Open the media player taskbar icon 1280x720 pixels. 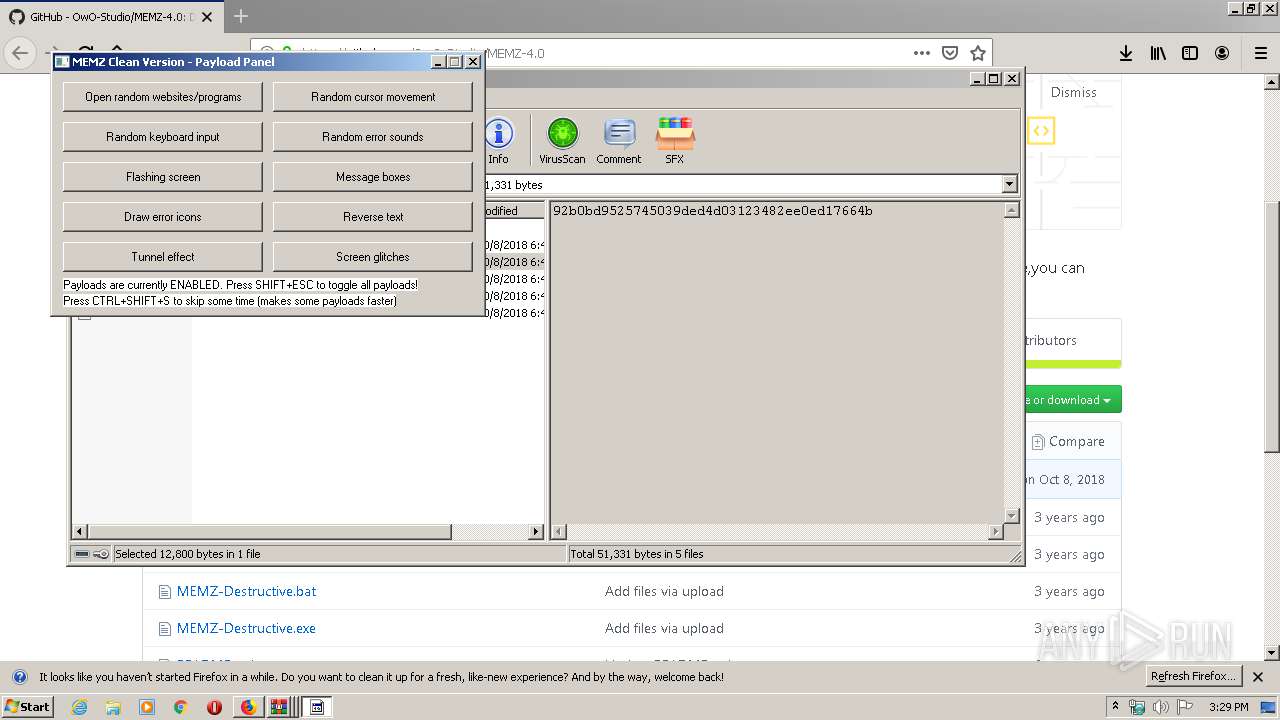(147, 707)
